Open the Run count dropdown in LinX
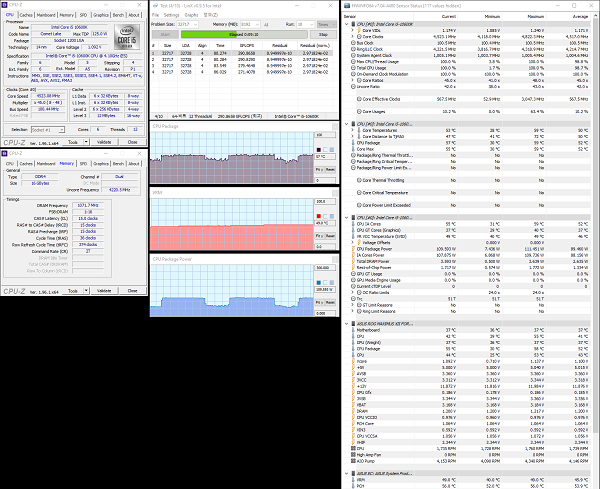The height and width of the screenshot is (489, 600). click(x=311, y=24)
